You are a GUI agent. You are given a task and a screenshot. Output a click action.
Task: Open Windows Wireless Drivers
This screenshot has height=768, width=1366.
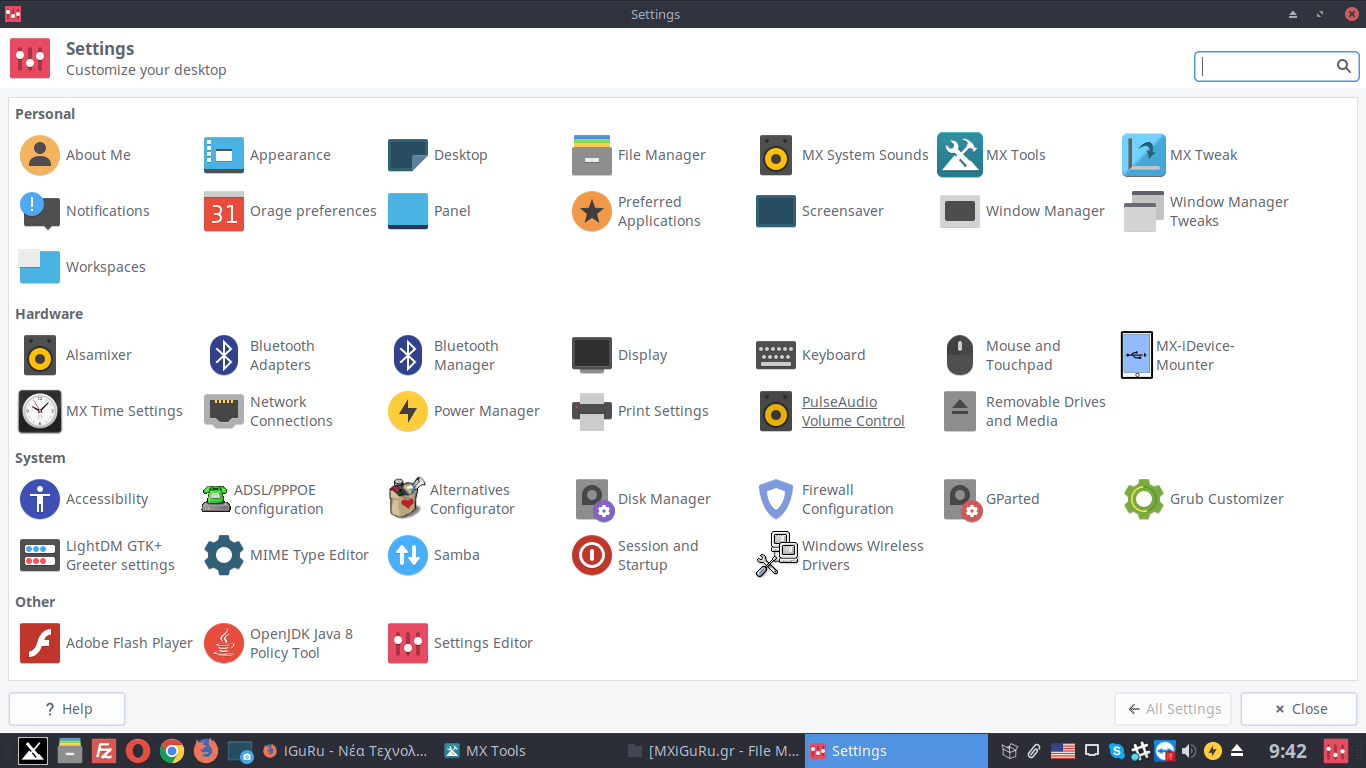coord(840,555)
